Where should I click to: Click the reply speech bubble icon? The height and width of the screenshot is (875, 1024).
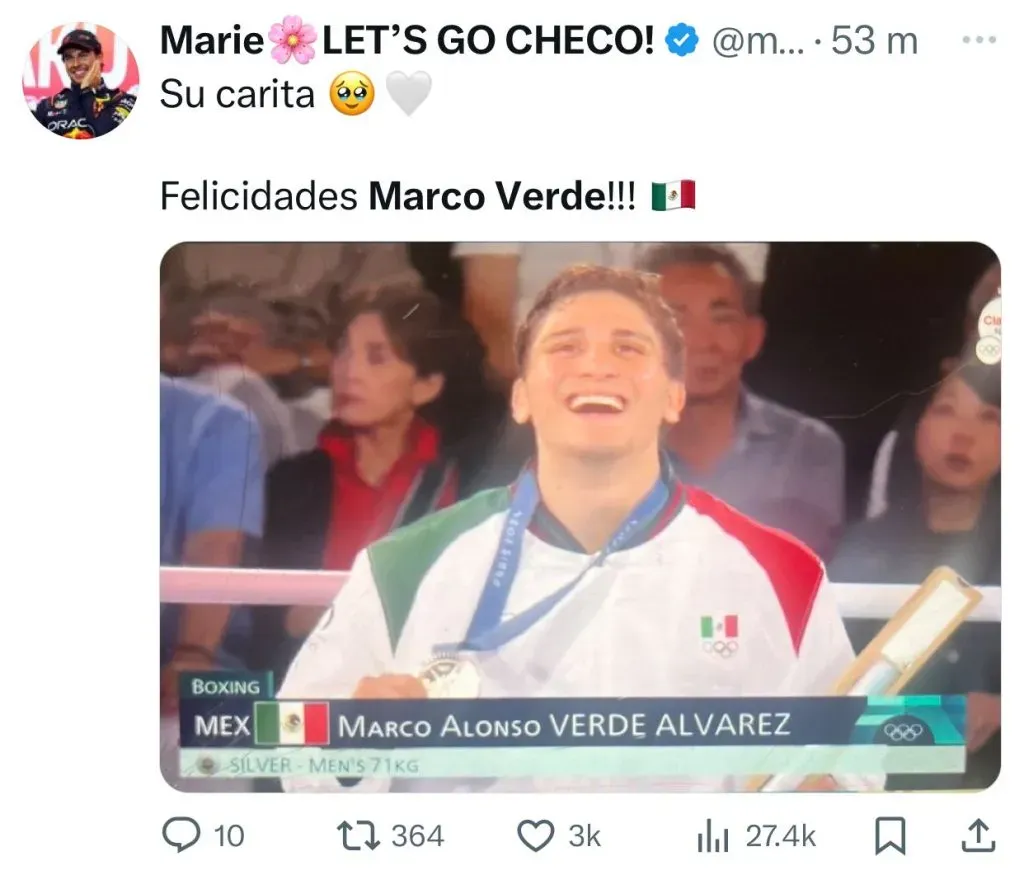[181, 835]
